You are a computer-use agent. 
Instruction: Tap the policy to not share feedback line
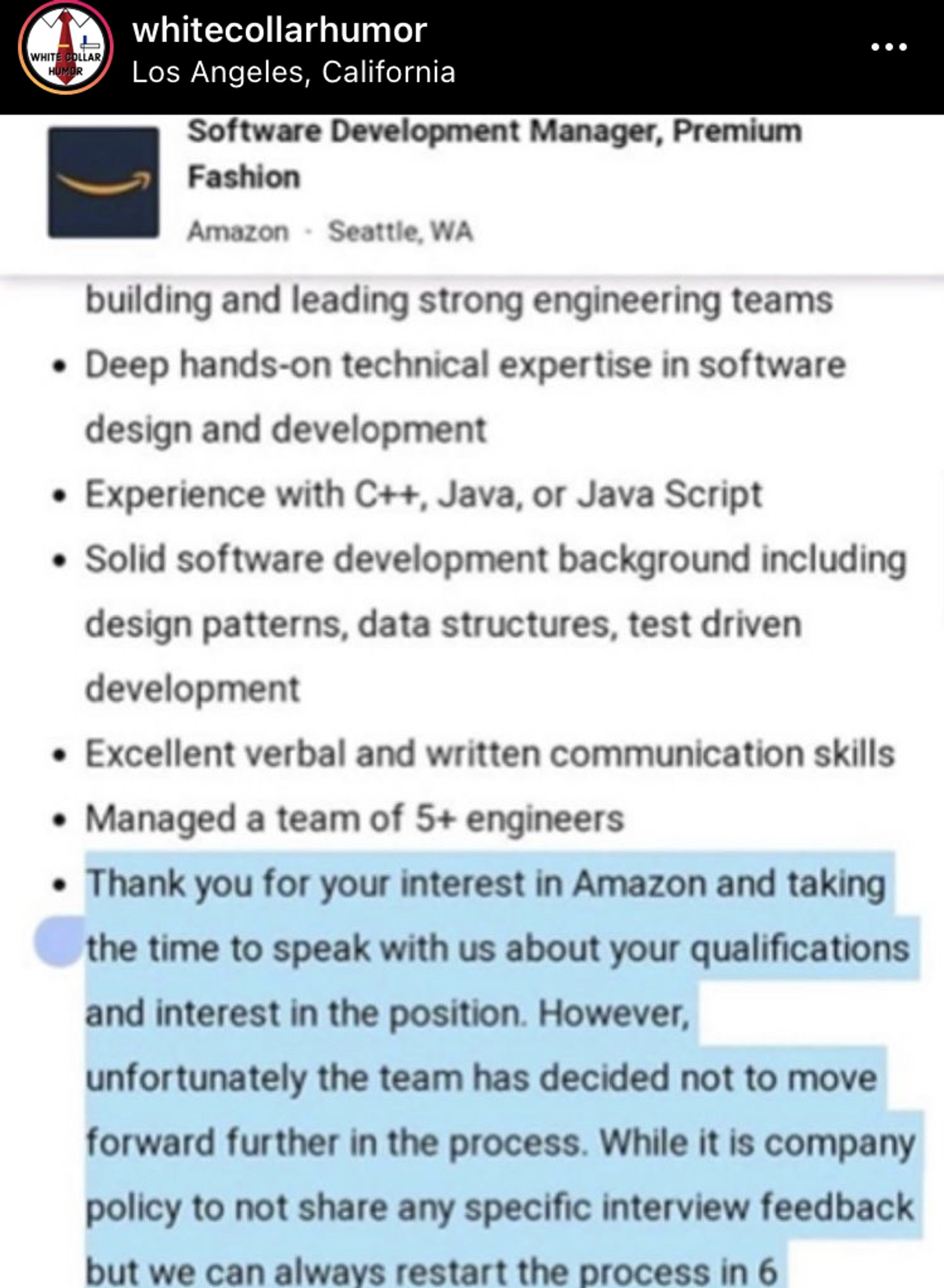(x=499, y=1207)
